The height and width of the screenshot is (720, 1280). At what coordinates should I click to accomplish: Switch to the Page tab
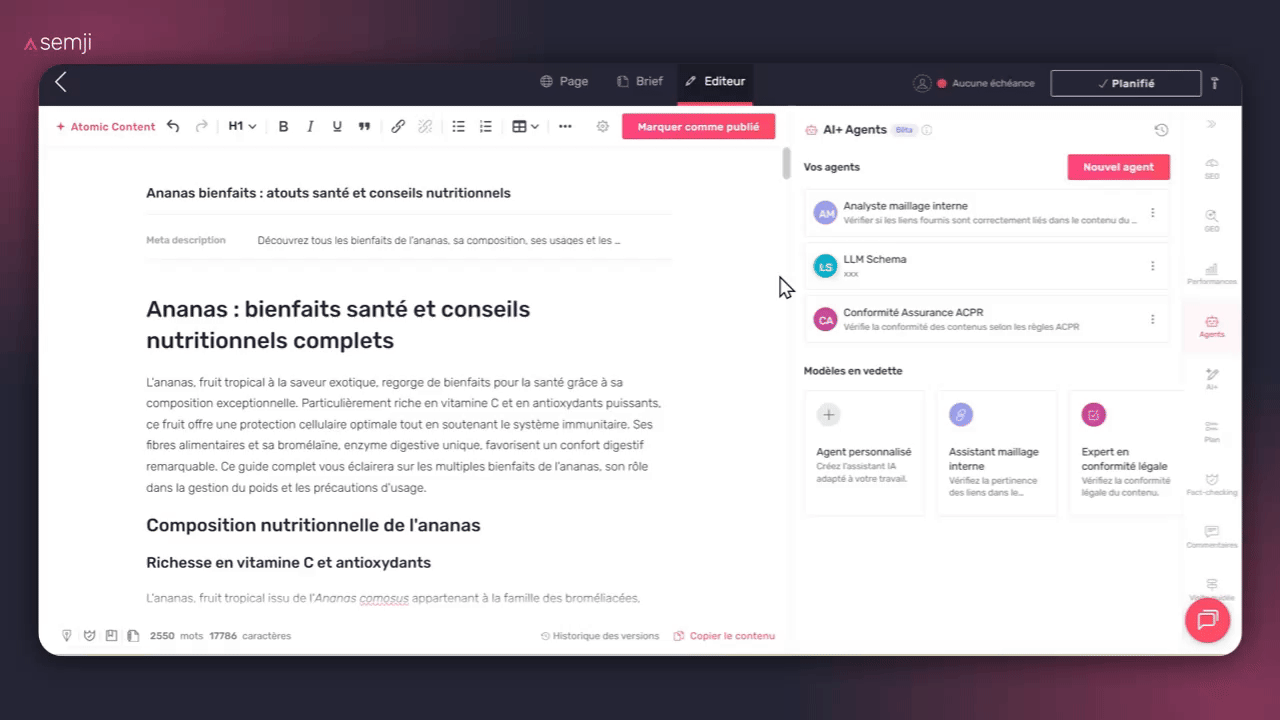coord(563,81)
